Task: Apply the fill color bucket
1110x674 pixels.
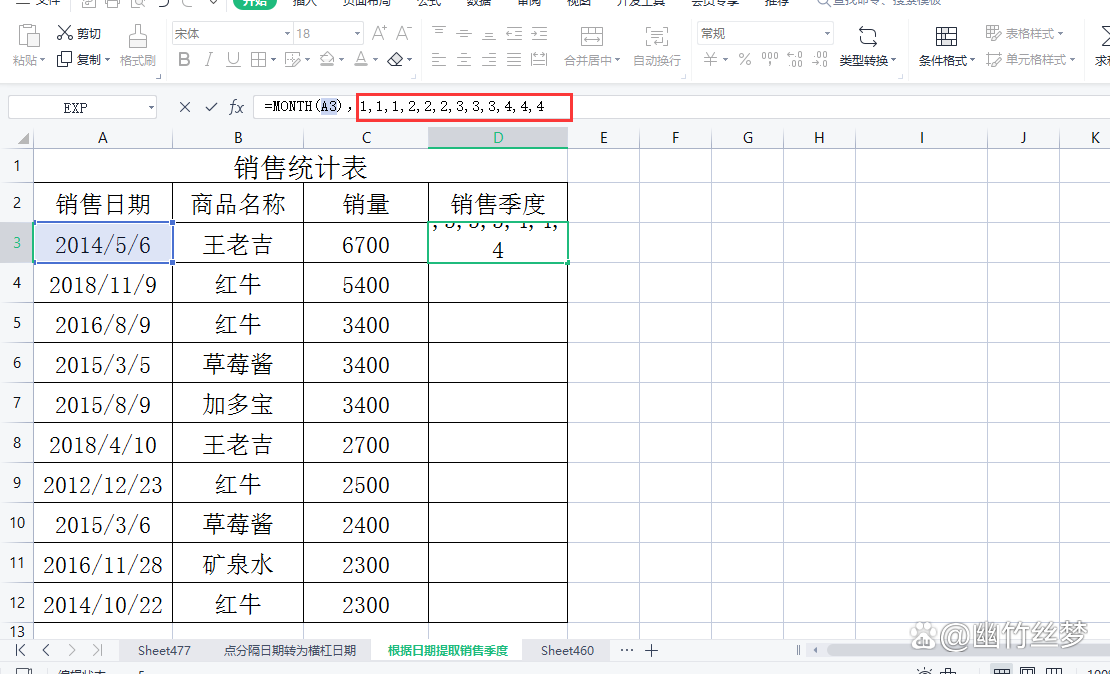Action: pos(327,59)
